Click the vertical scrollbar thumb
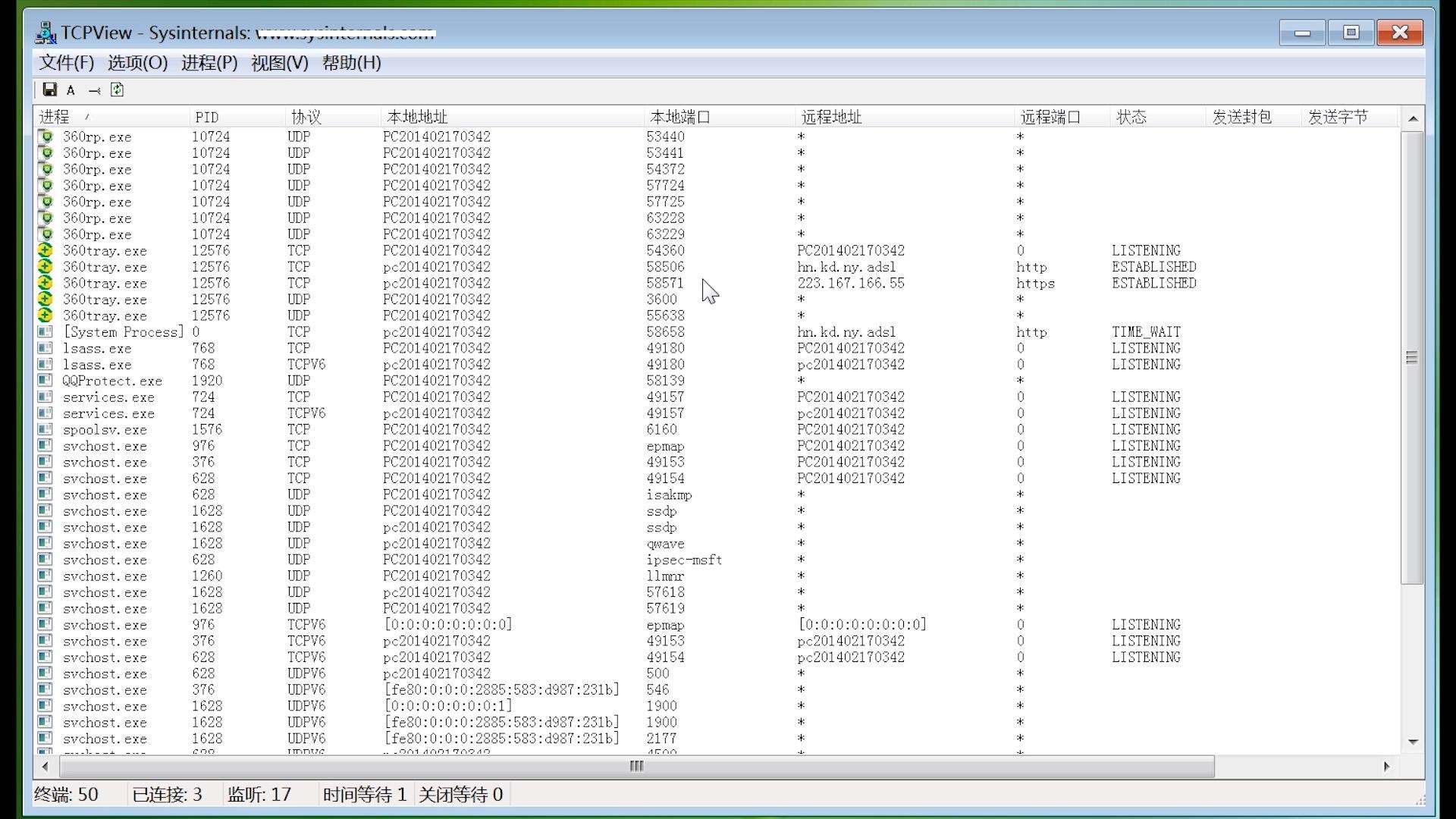The width and height of the screenshot is (1456, 819). 1412,357
